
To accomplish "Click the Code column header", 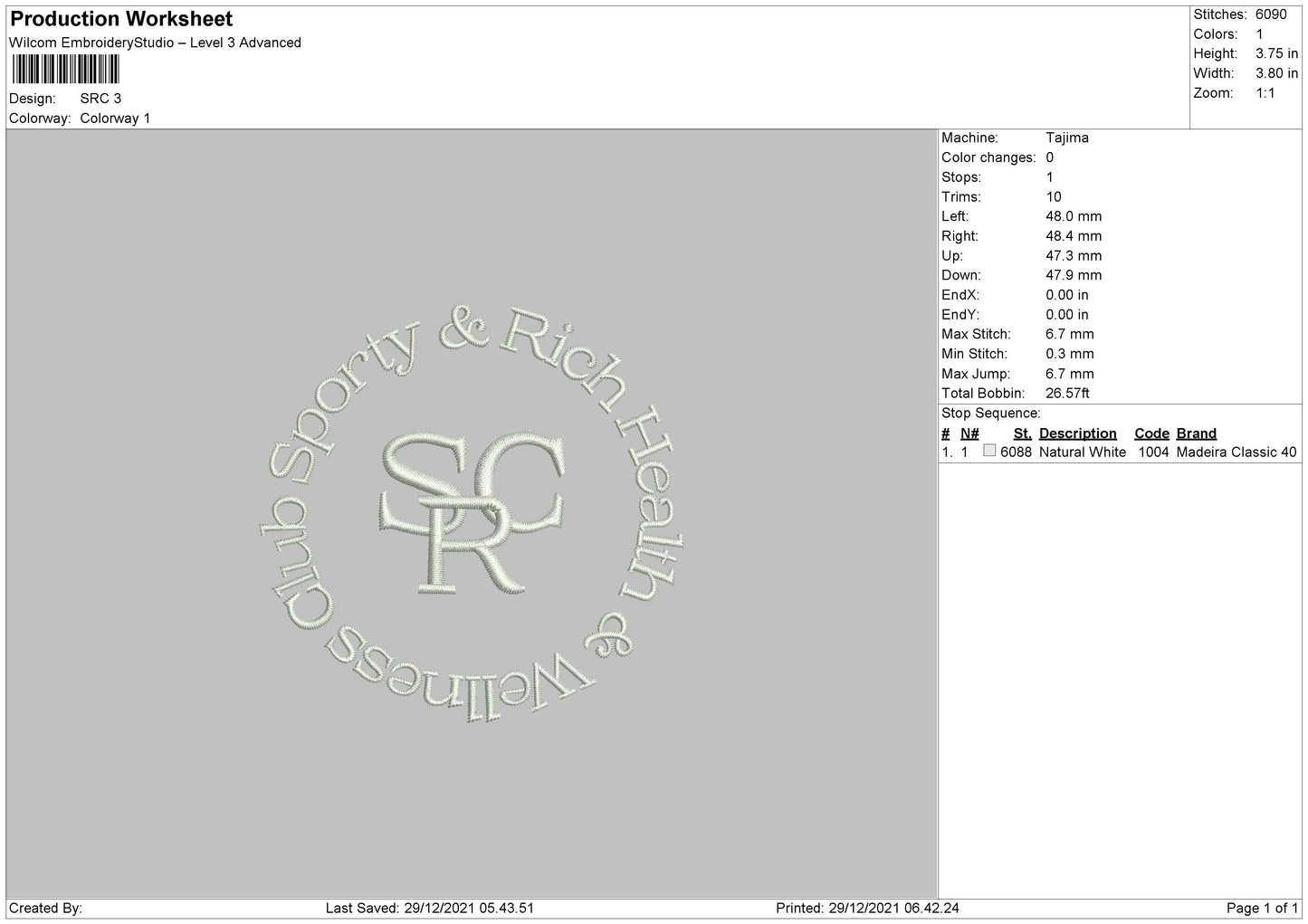I will [x=1151, y=433].
